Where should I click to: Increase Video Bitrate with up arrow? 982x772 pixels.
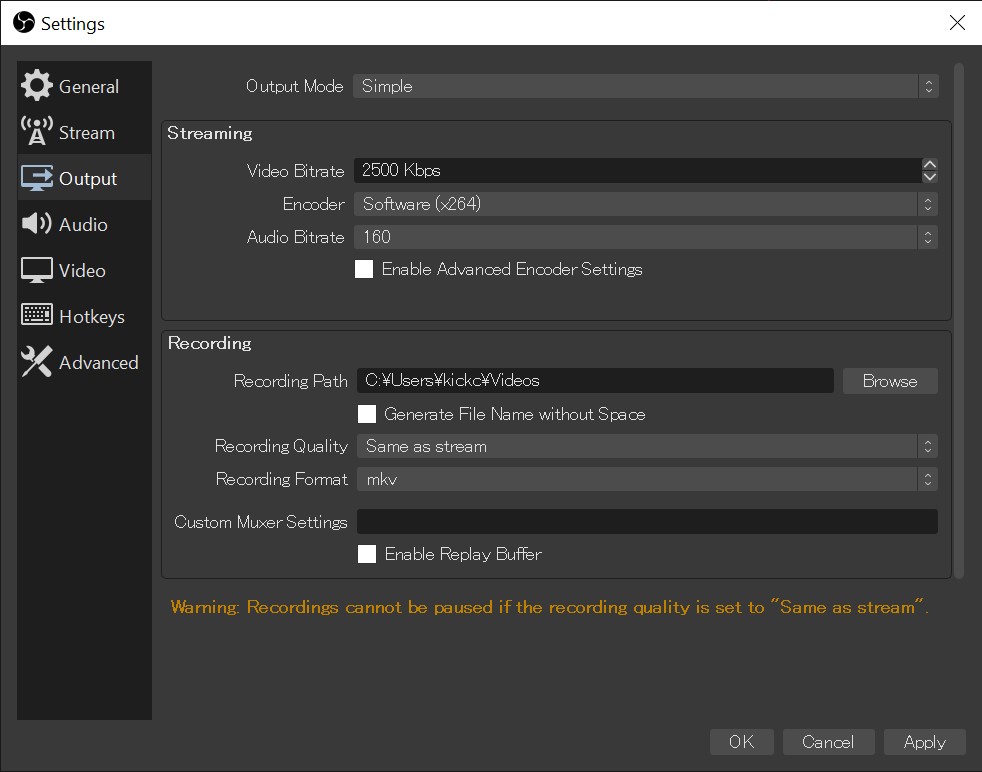[x=930, y=164]
